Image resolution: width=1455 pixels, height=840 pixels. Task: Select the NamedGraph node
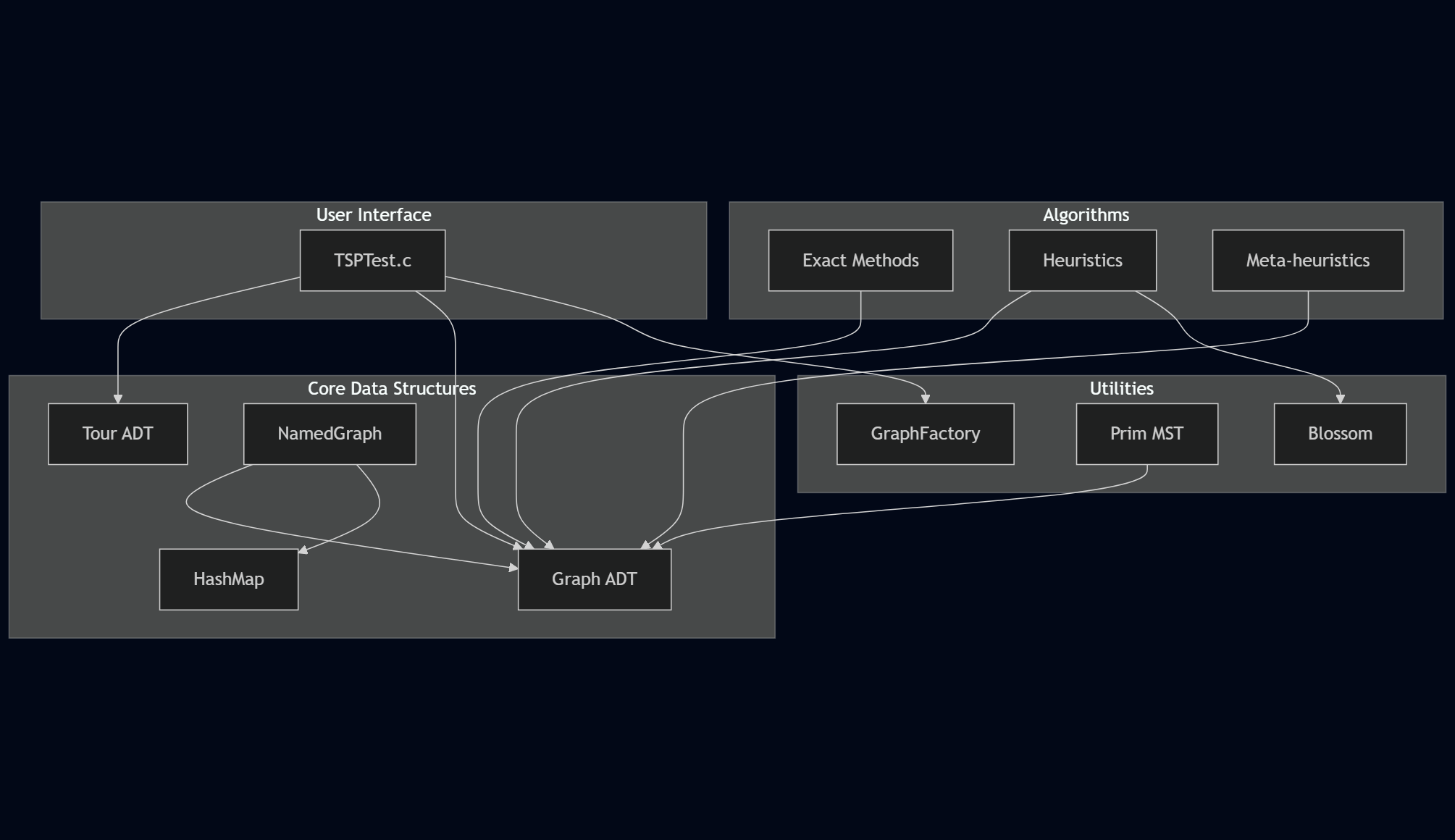coord(330,434)
